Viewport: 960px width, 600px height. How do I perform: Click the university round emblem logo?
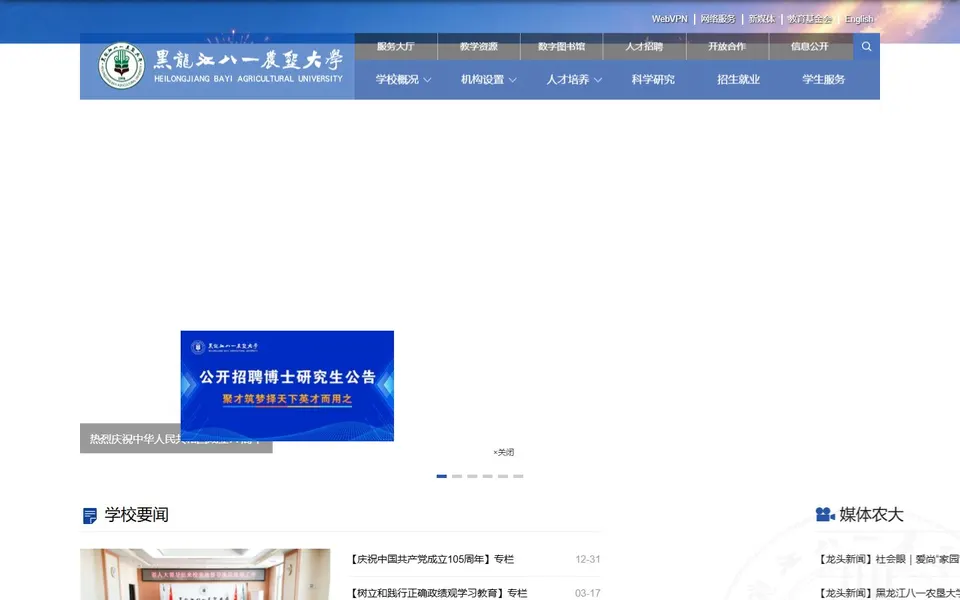121,66
